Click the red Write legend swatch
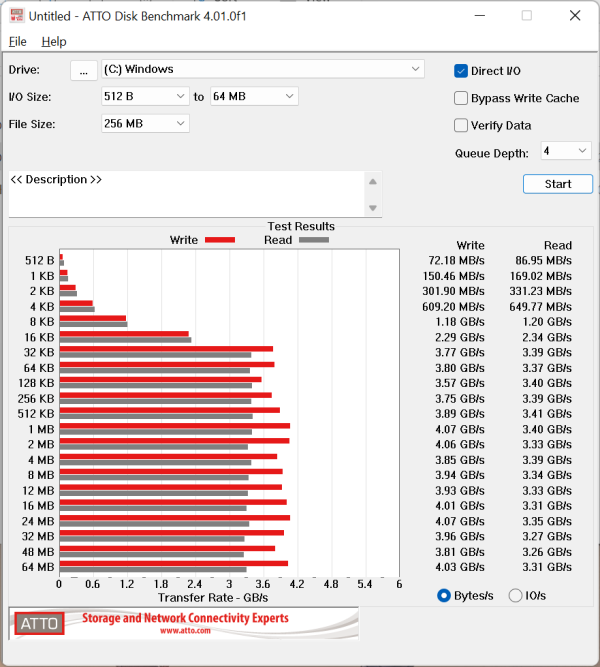Viewport: 600px width, 667px height. coord(220,240)
